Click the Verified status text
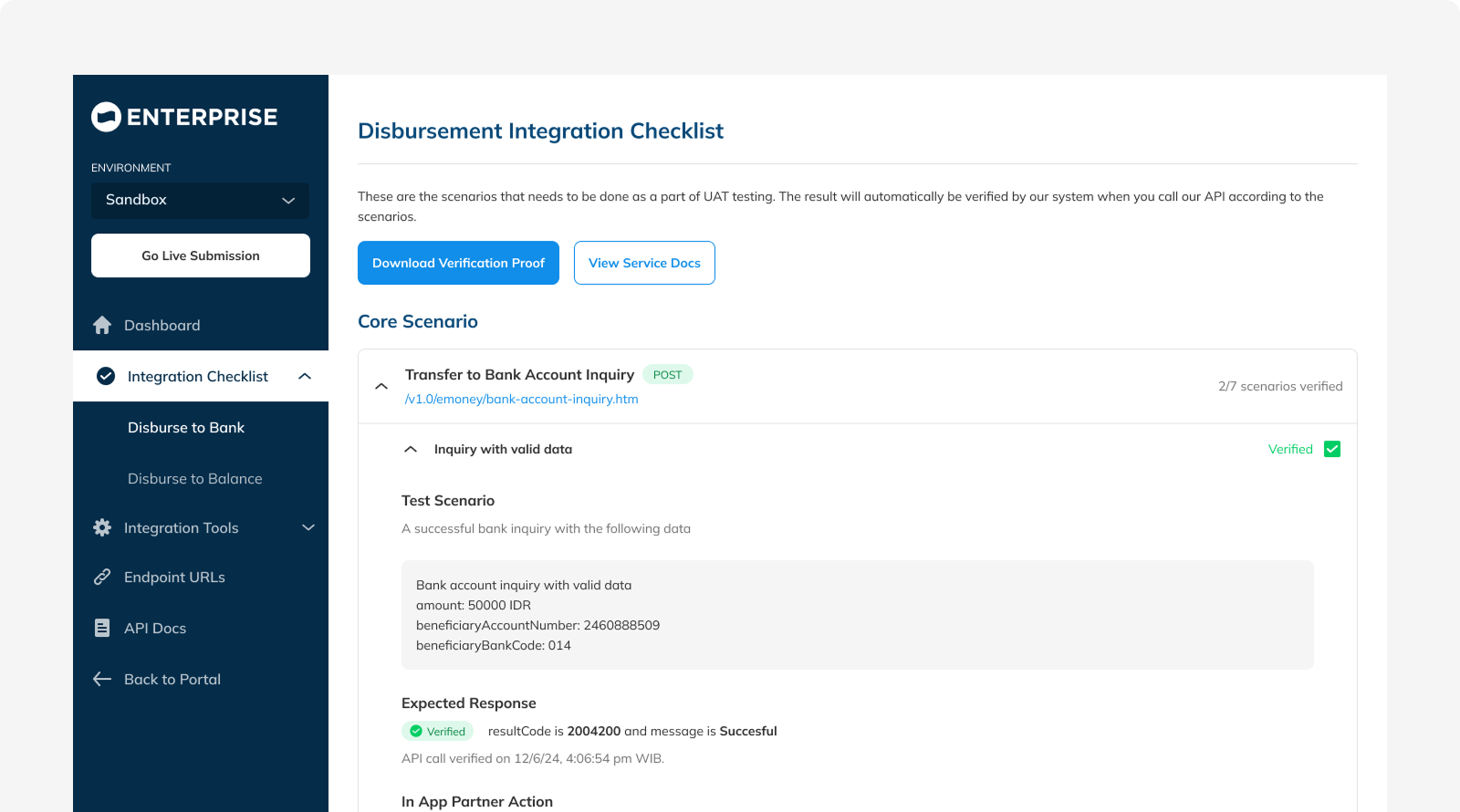This screenshot has height=812, width=1460. tap(1290, 449)
